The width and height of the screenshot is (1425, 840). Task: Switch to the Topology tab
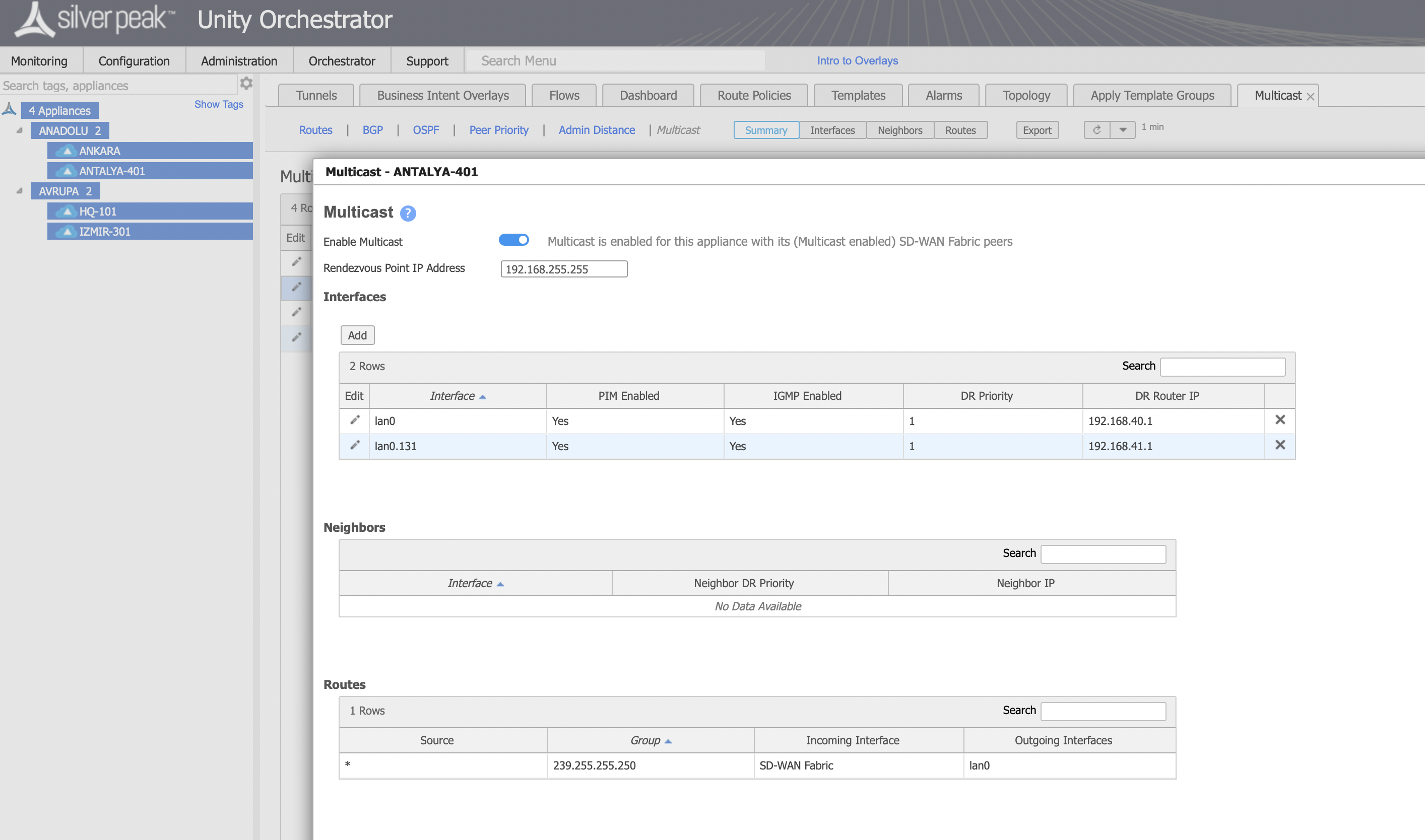[1026, 95]
